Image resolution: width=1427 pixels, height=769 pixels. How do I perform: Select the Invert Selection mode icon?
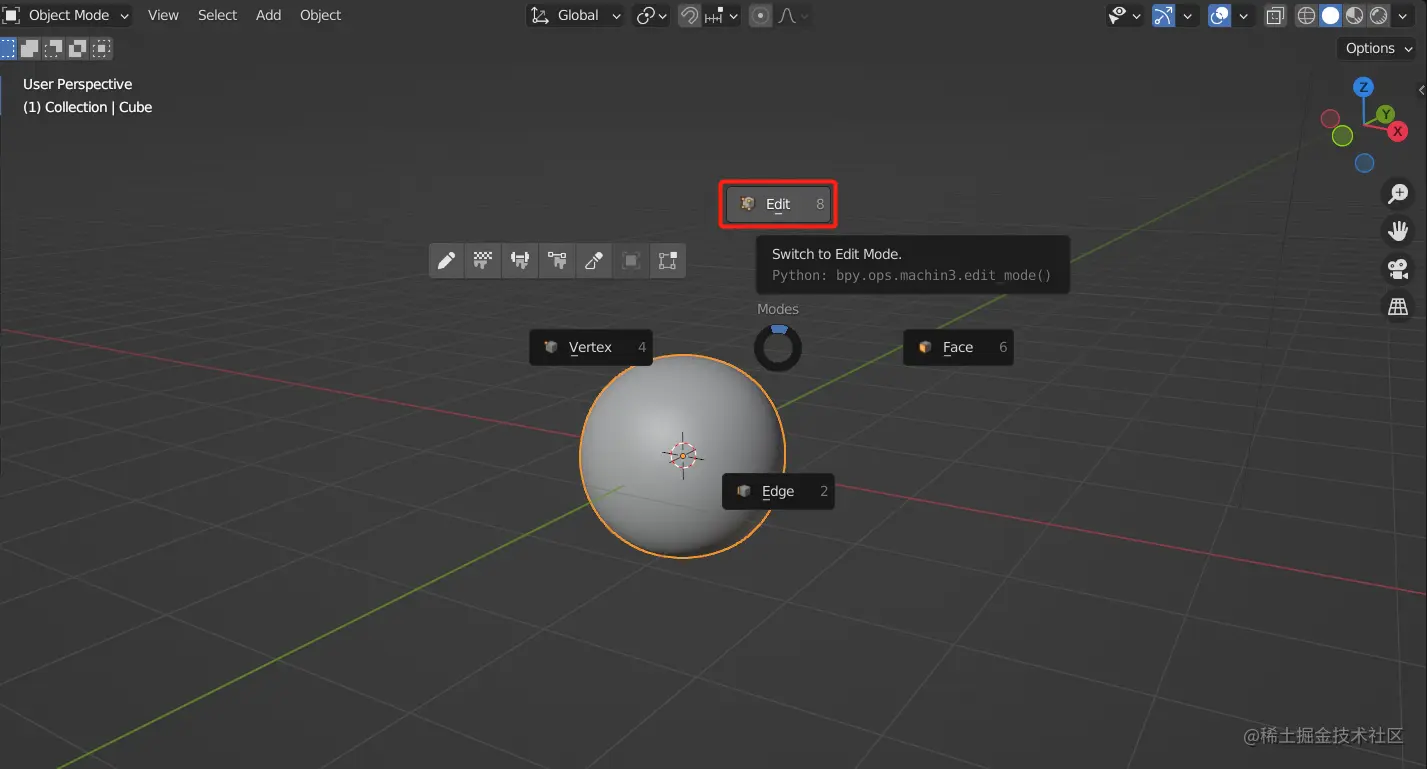(78, 47)
